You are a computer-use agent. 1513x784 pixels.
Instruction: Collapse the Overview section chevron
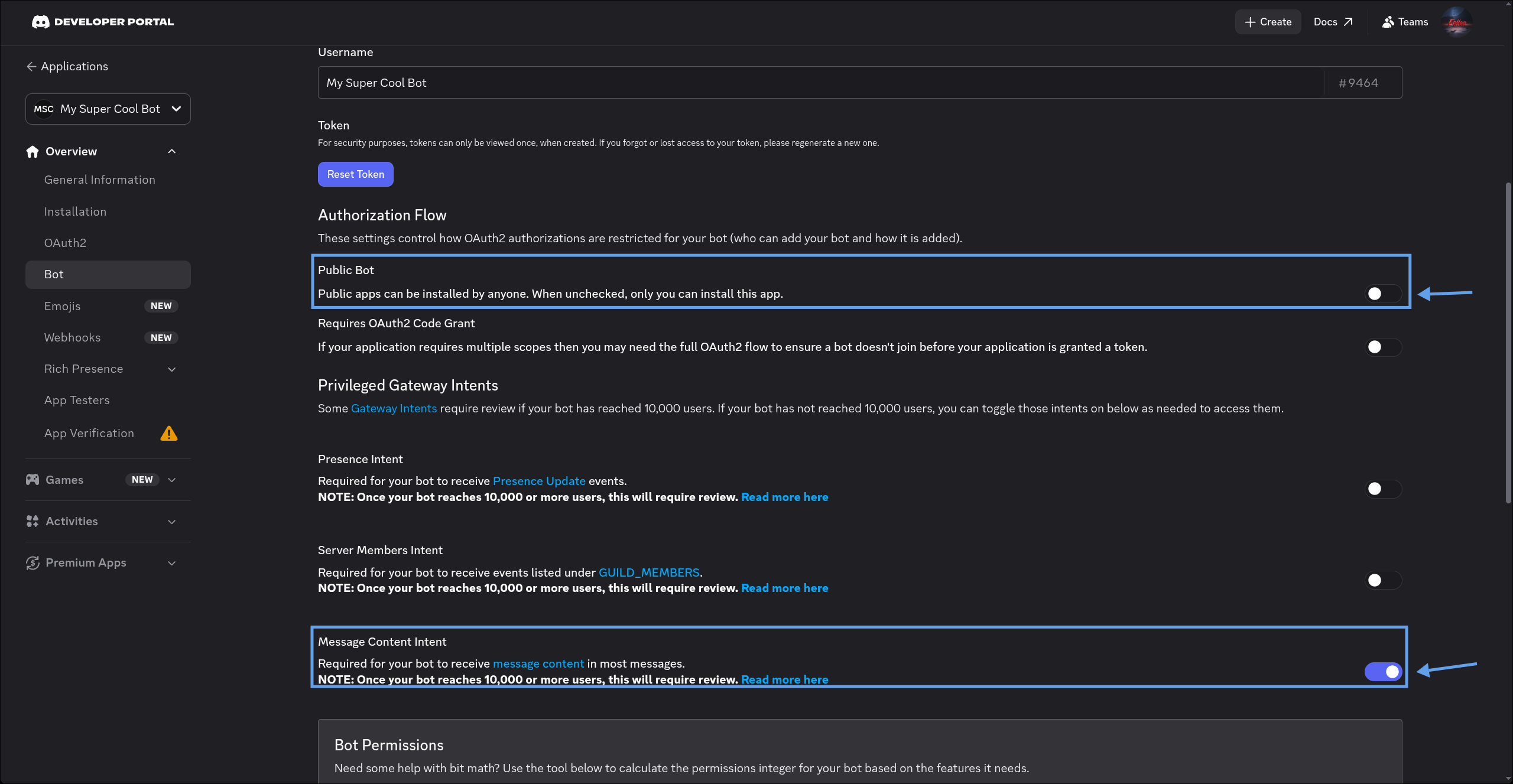pos(172,152)
